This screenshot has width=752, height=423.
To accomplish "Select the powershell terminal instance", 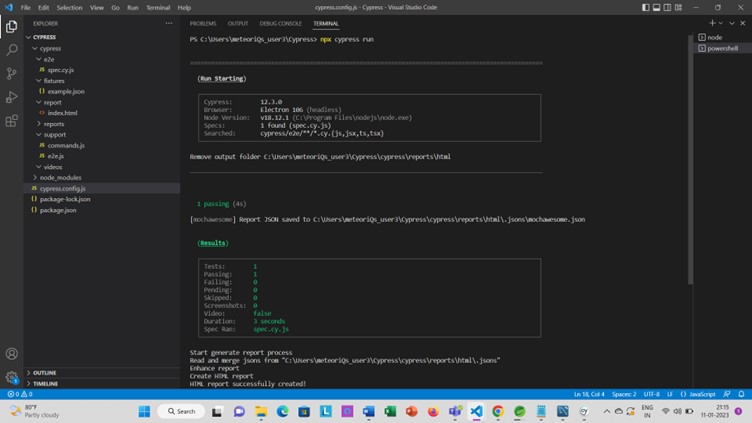I will click(722, 48).
